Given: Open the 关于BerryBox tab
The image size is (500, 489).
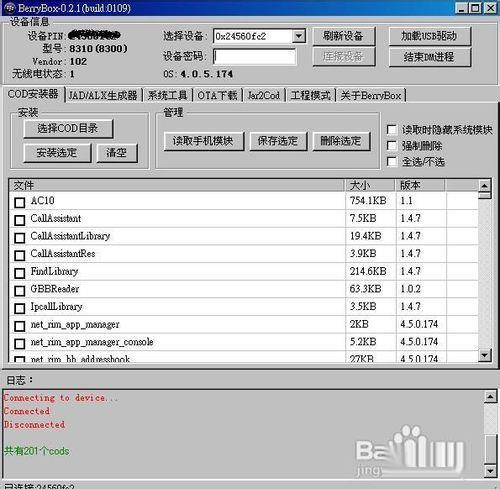Looking at the screenshot, I should pos(371,96).
